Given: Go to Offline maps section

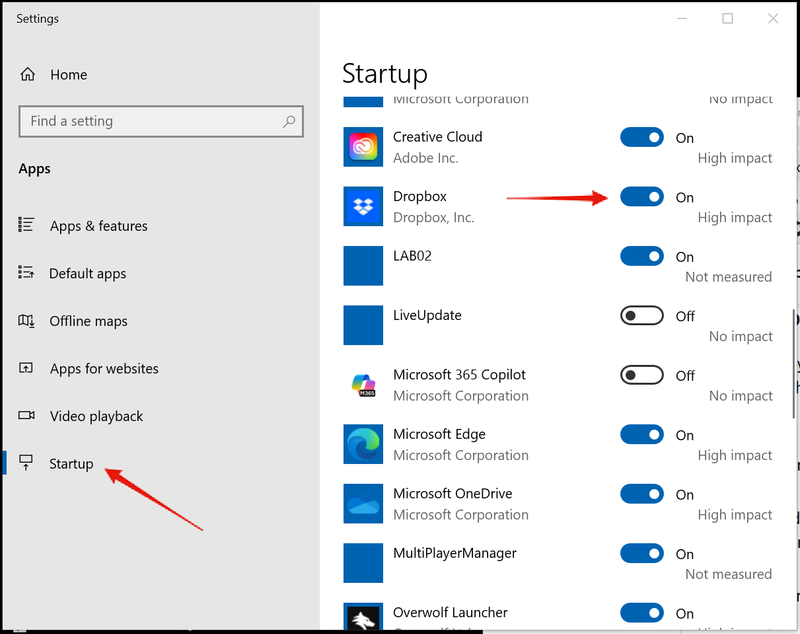Looking at the screenshot, I should pyautogui.click(x=88, y=321).
